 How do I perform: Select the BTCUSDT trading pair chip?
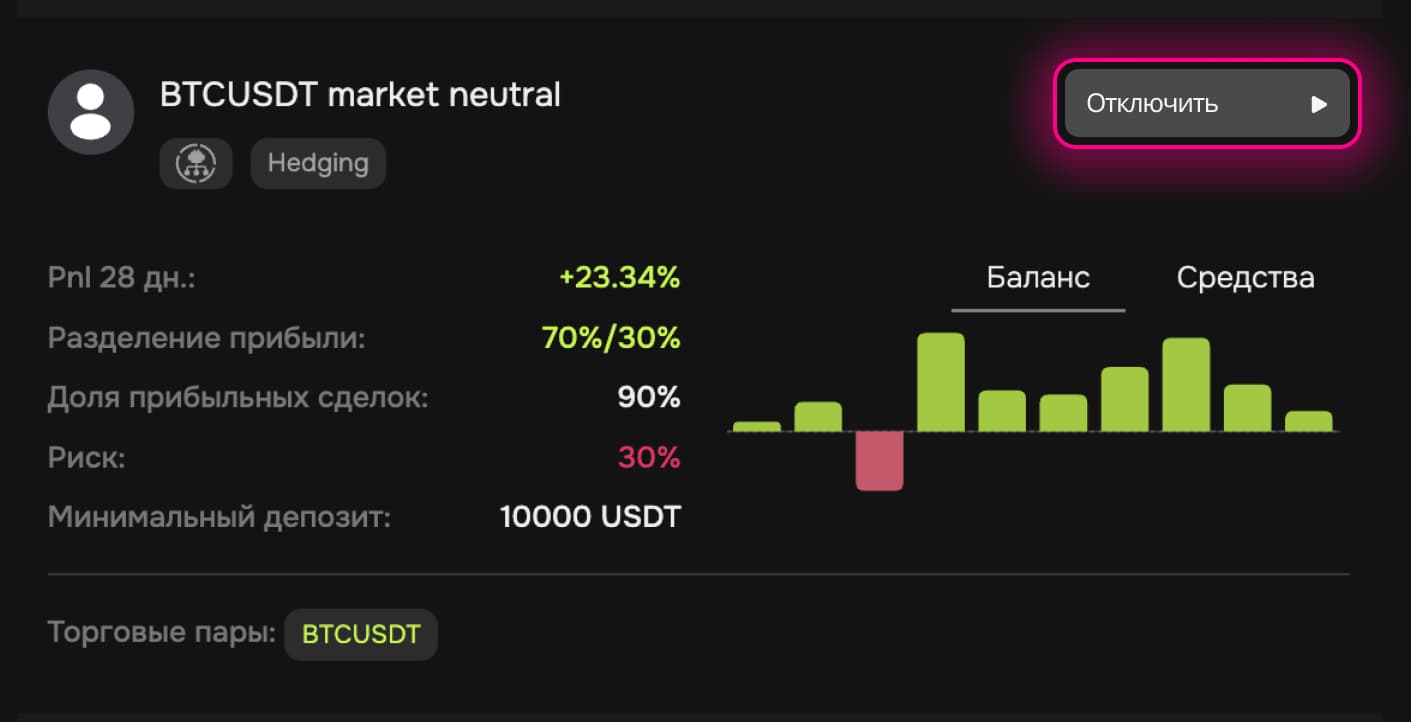361,634
